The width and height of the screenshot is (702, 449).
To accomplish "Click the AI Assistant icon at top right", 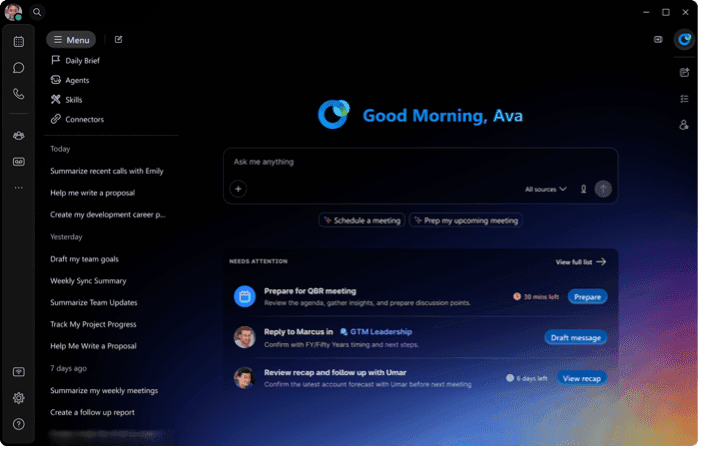I will click(x=684, y=39).
